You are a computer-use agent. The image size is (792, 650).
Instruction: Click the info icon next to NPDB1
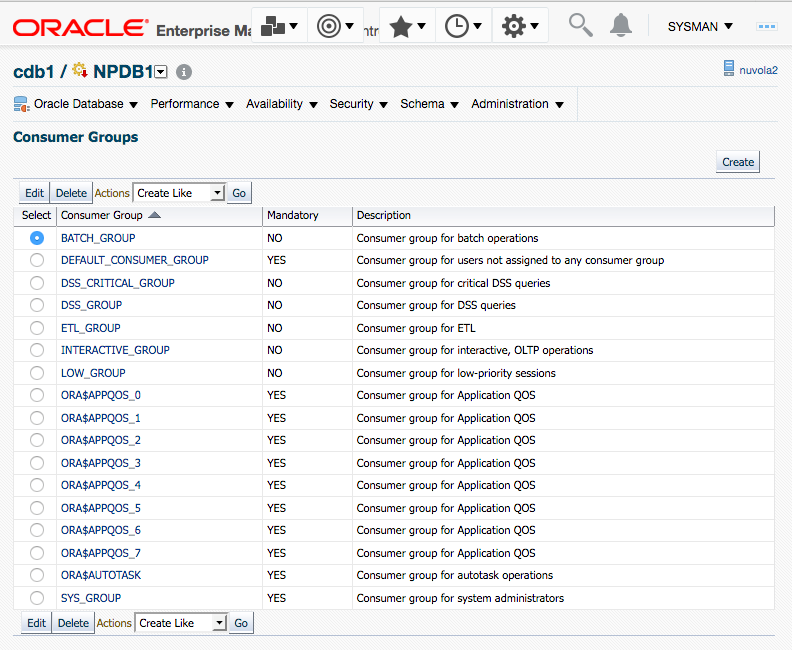pos(184,72)
